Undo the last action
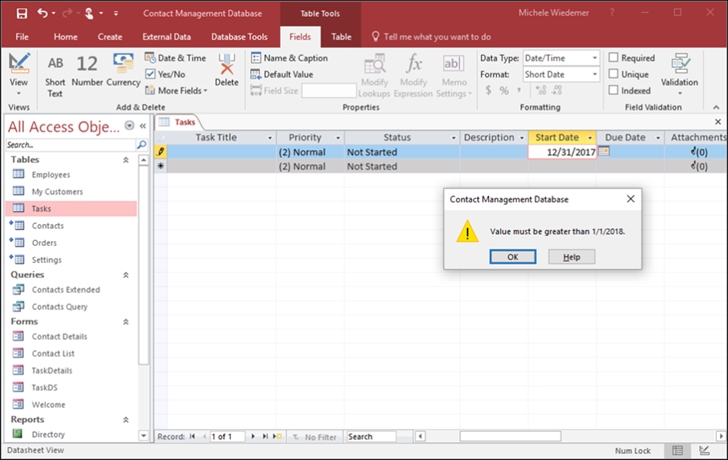The width and height of the screenshot is (728, 460). click(x=42, y=13)
